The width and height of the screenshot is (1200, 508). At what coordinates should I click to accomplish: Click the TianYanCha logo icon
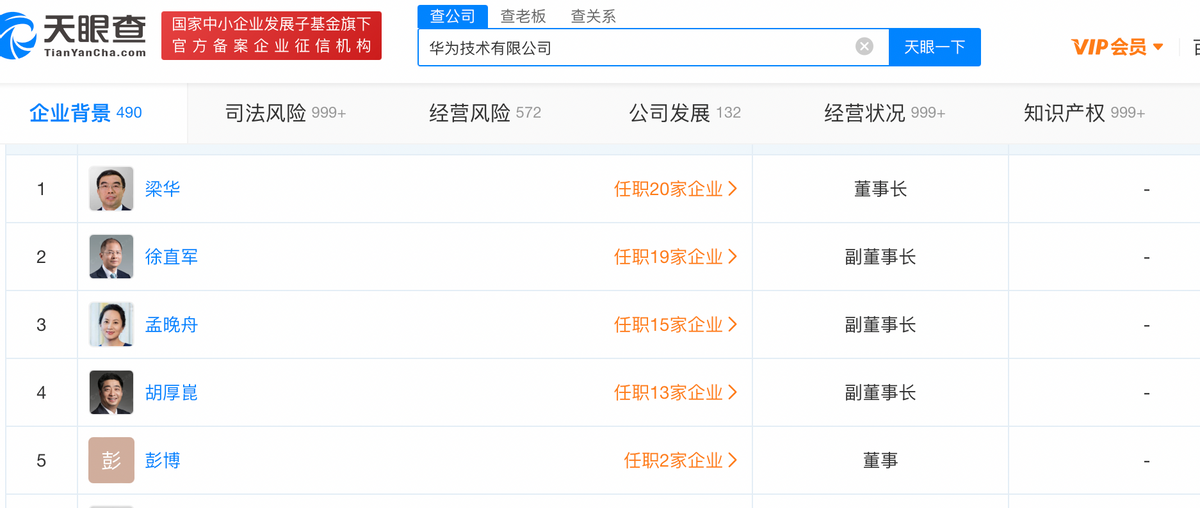[20, 36]
